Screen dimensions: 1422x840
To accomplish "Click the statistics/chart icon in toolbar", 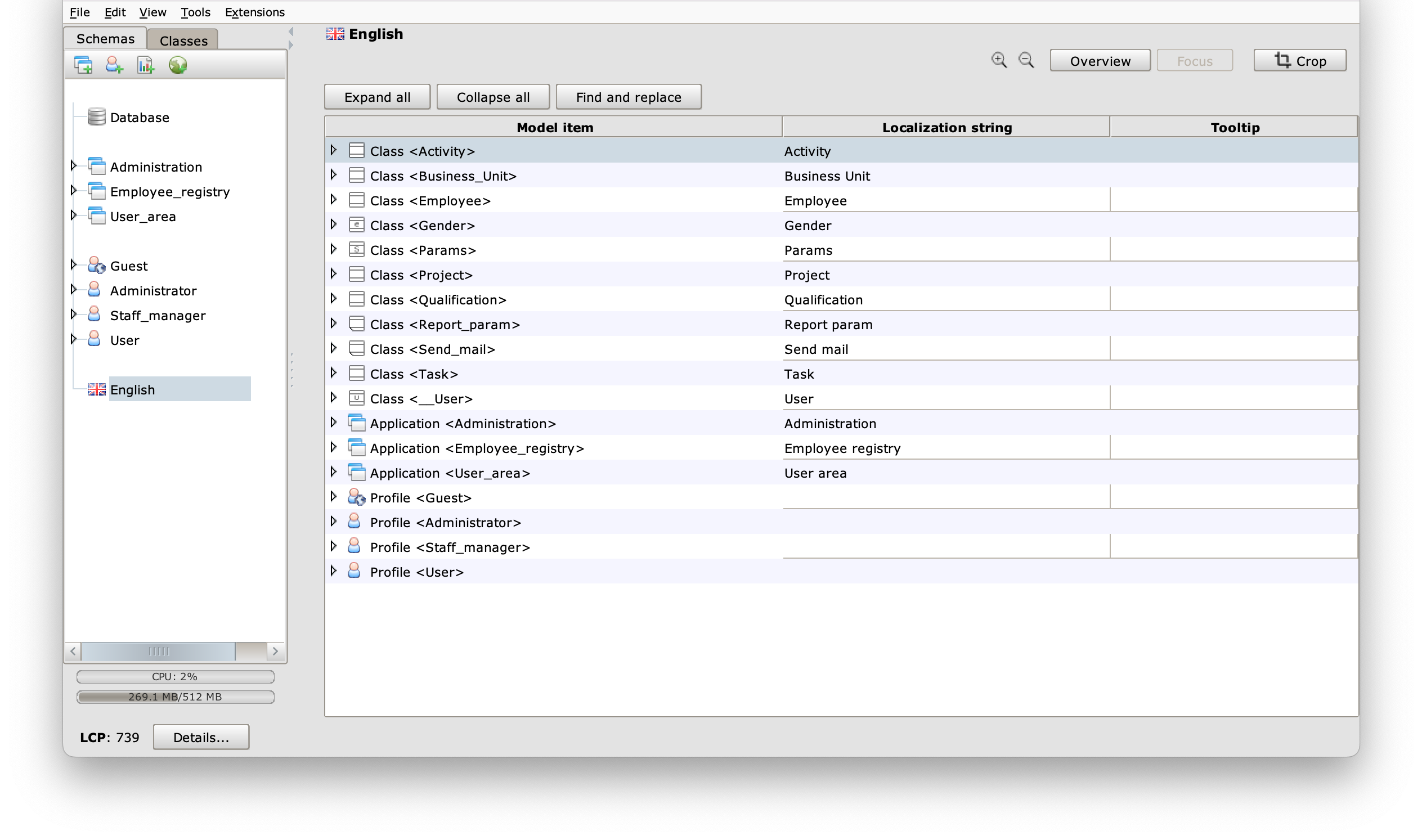I will click(144, 64).
